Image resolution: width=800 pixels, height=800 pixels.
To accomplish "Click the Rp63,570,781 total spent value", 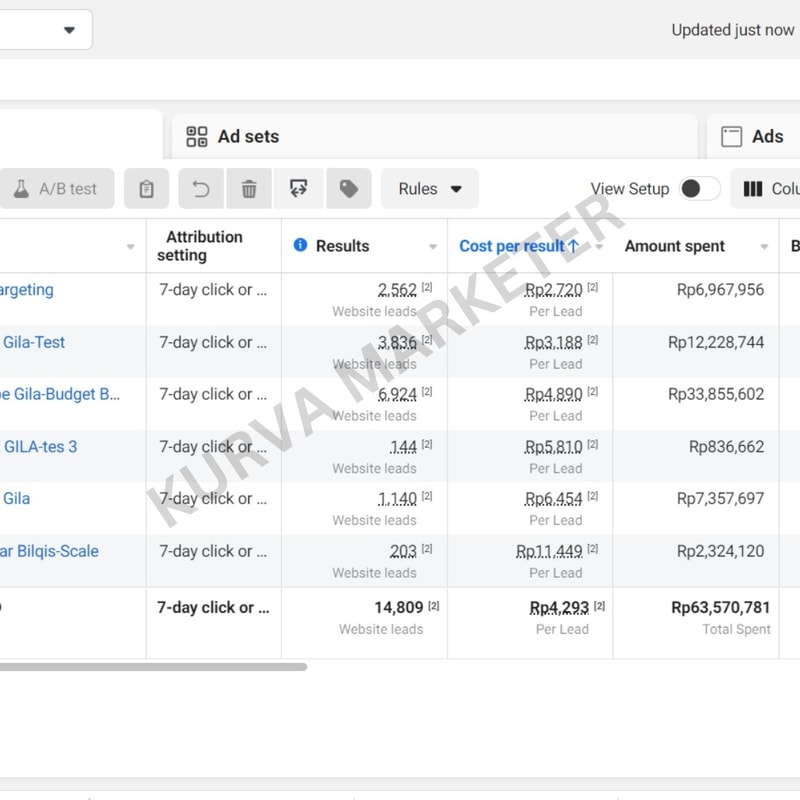I will pos(720,608).
